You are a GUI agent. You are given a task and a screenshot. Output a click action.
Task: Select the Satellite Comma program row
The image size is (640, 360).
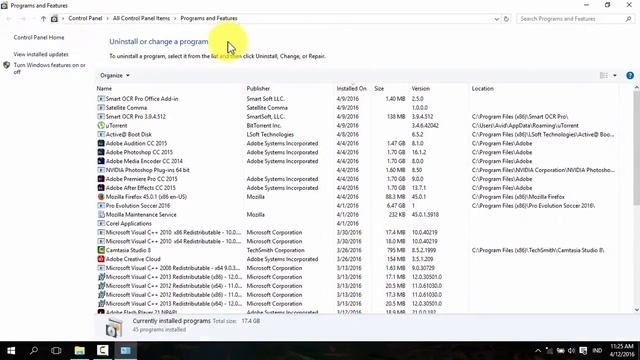click(x=357, y=108)
